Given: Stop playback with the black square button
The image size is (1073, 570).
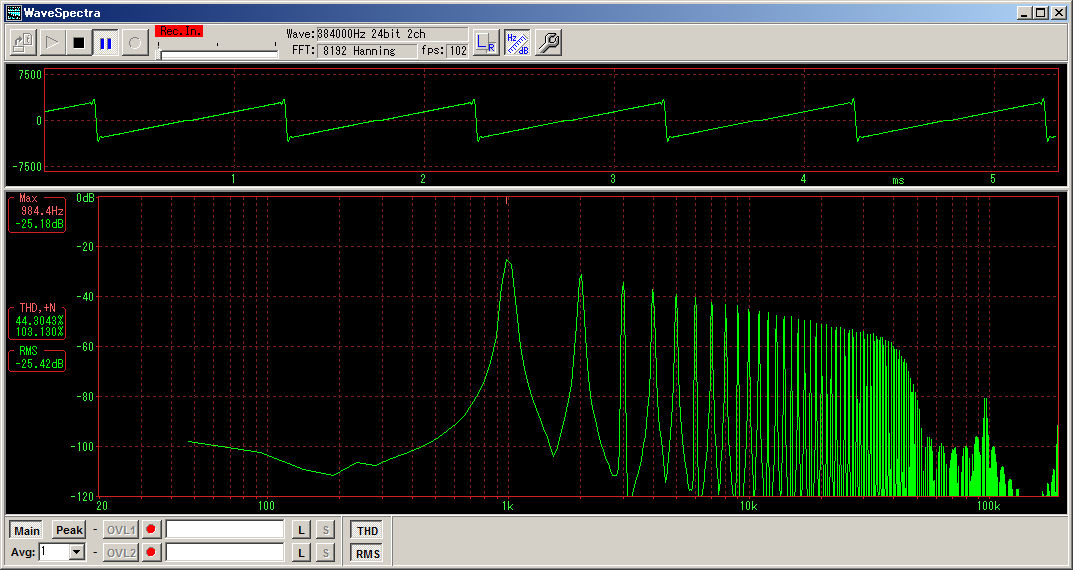Looking at the screenshot, I should click(79, 43).
